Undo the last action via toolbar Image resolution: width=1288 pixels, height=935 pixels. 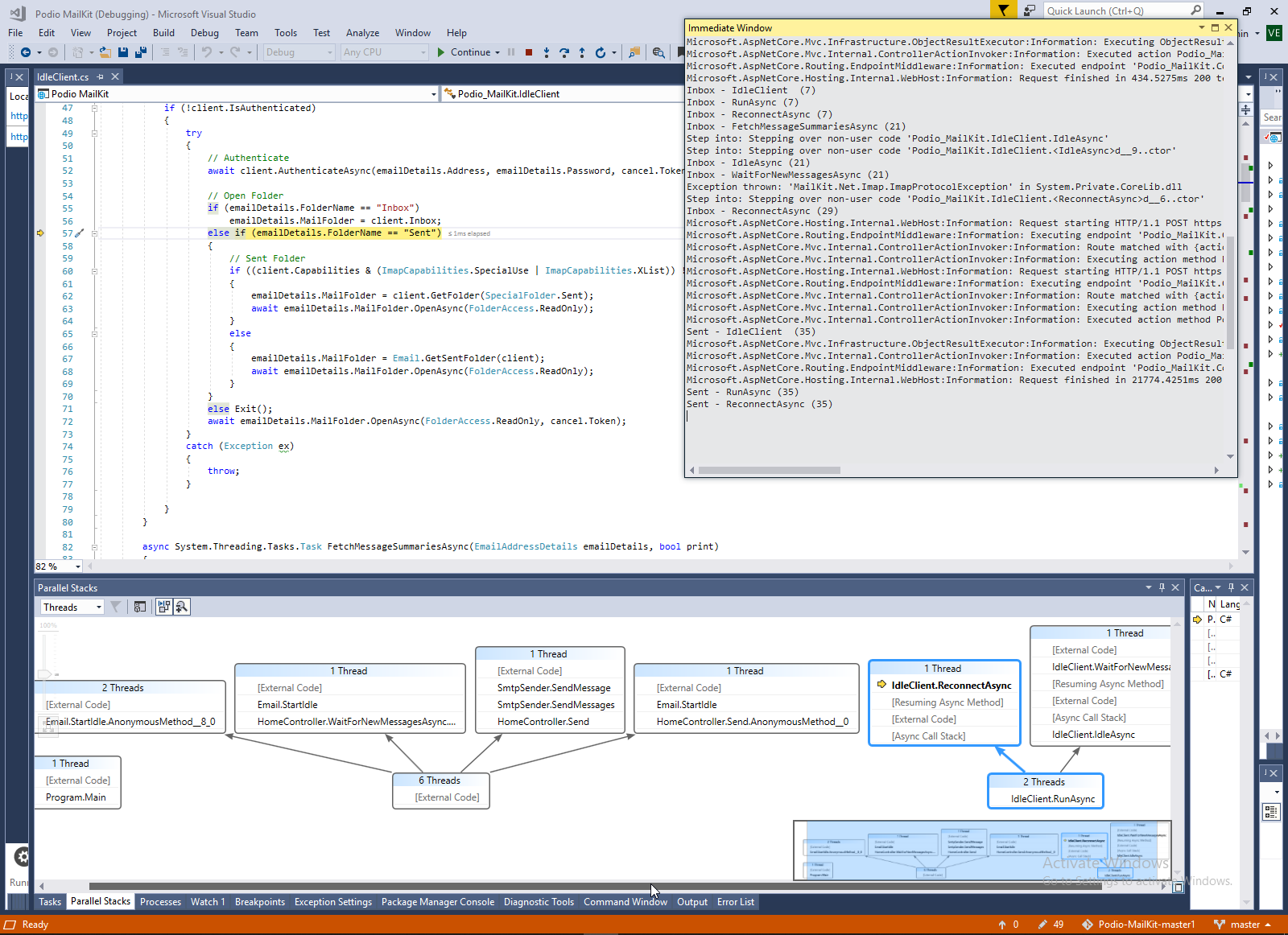(x=207, y=52)
